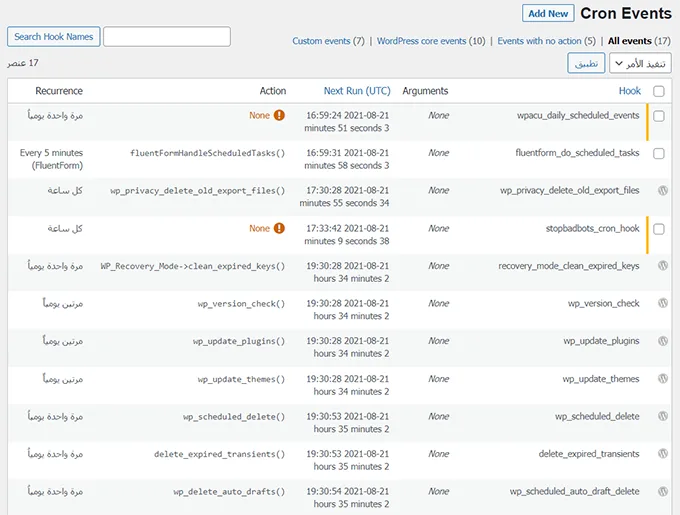Click wp_delete_auto_drafts() action text
The height and width of the screenshot is (515, 680).
[229, 492]
